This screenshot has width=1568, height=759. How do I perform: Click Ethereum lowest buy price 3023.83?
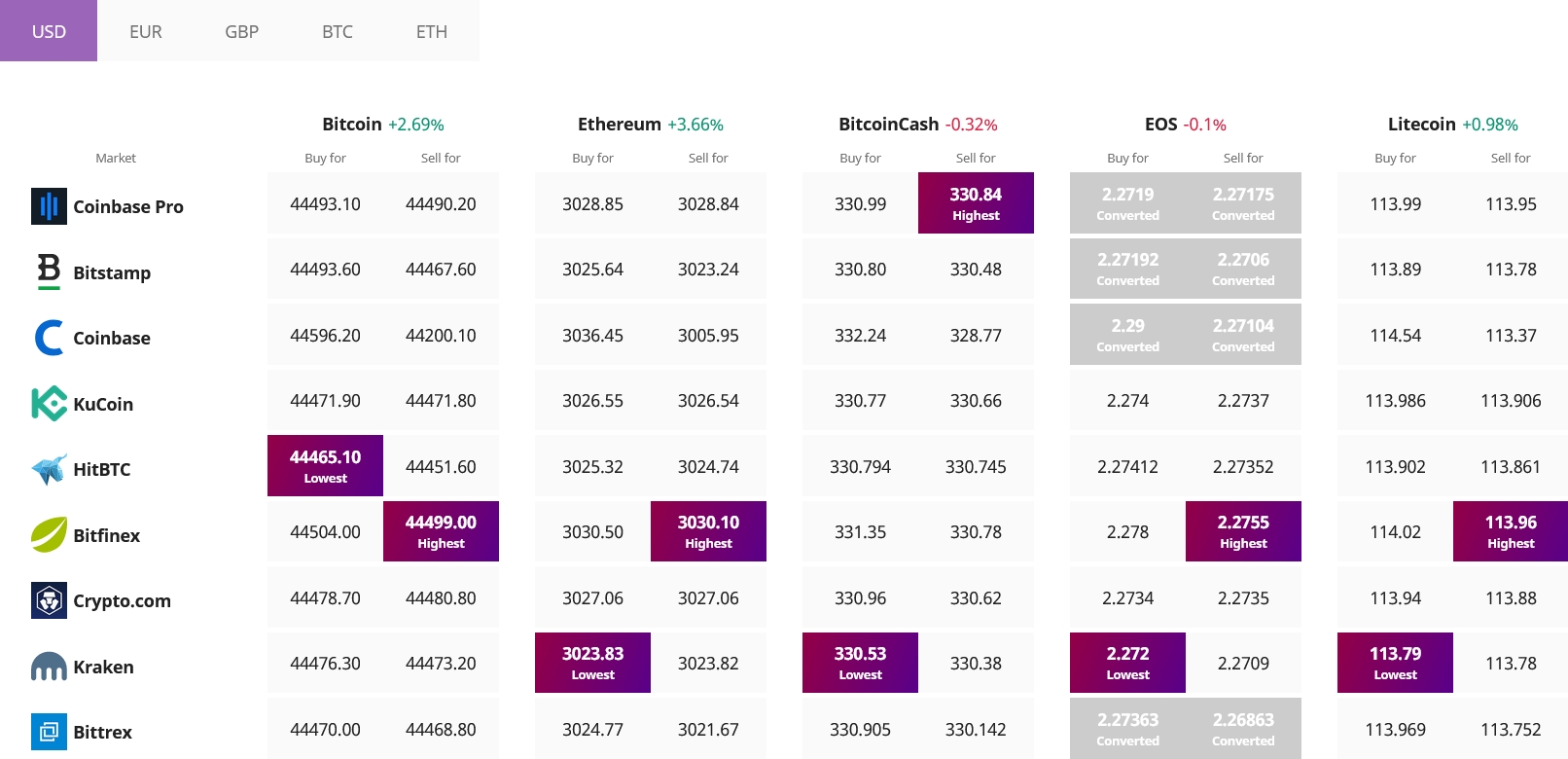pos(592,663)
